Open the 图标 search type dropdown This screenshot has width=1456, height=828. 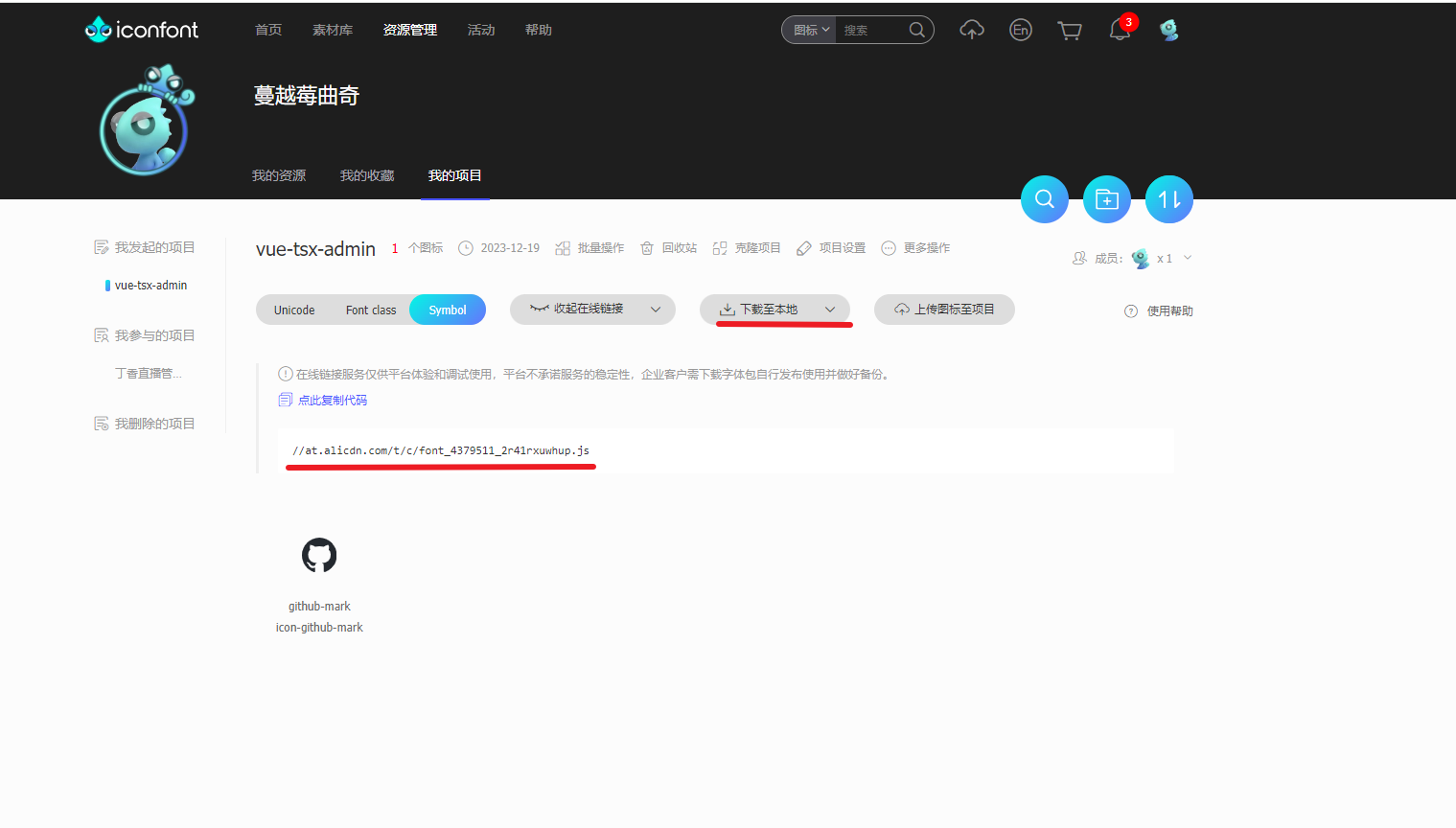point(811,30)
